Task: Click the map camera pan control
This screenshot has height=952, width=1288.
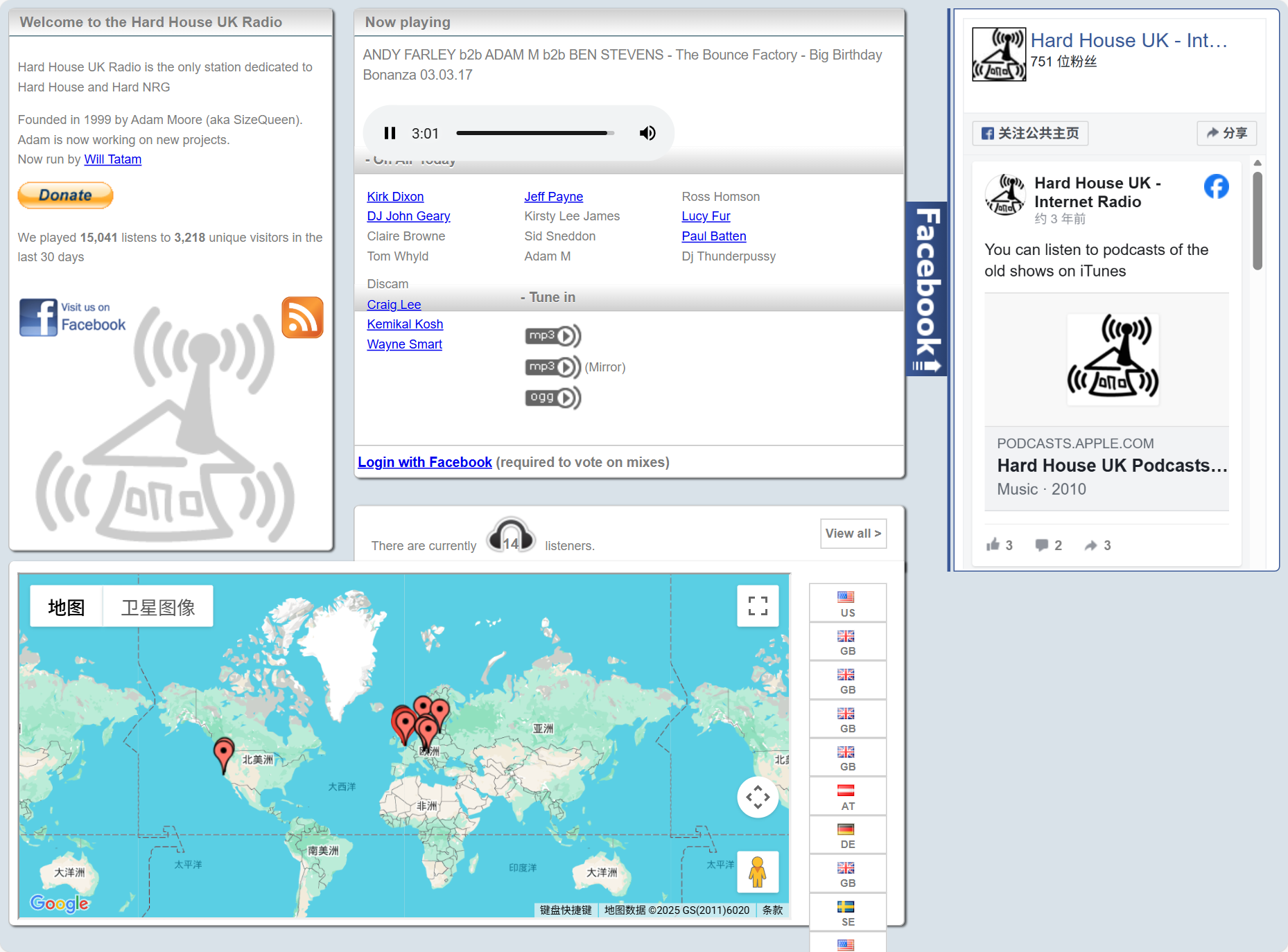Action: [757, 797]
